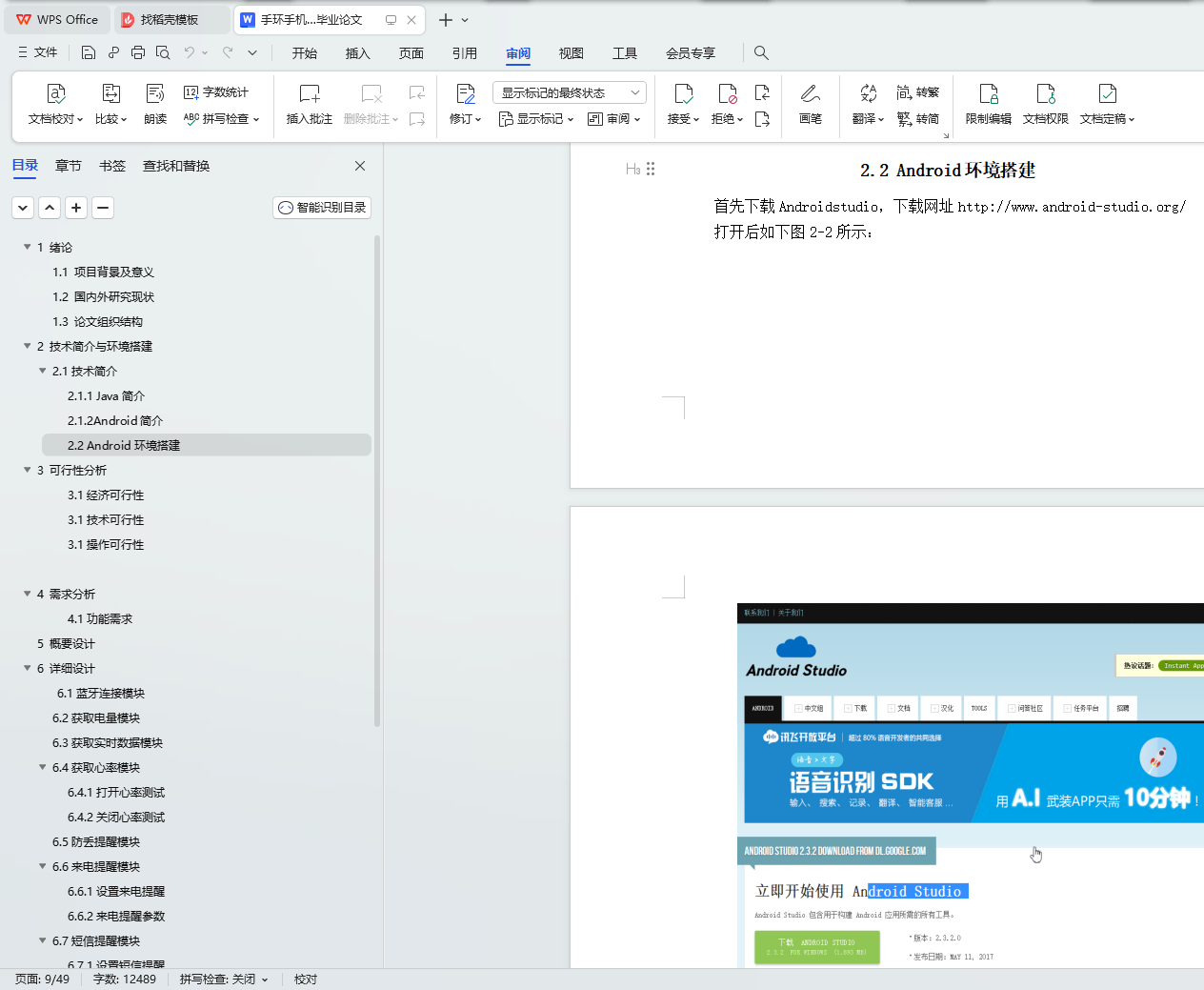Select the 画笔 pen tool
1204x990 pixels.
point(811,105)
